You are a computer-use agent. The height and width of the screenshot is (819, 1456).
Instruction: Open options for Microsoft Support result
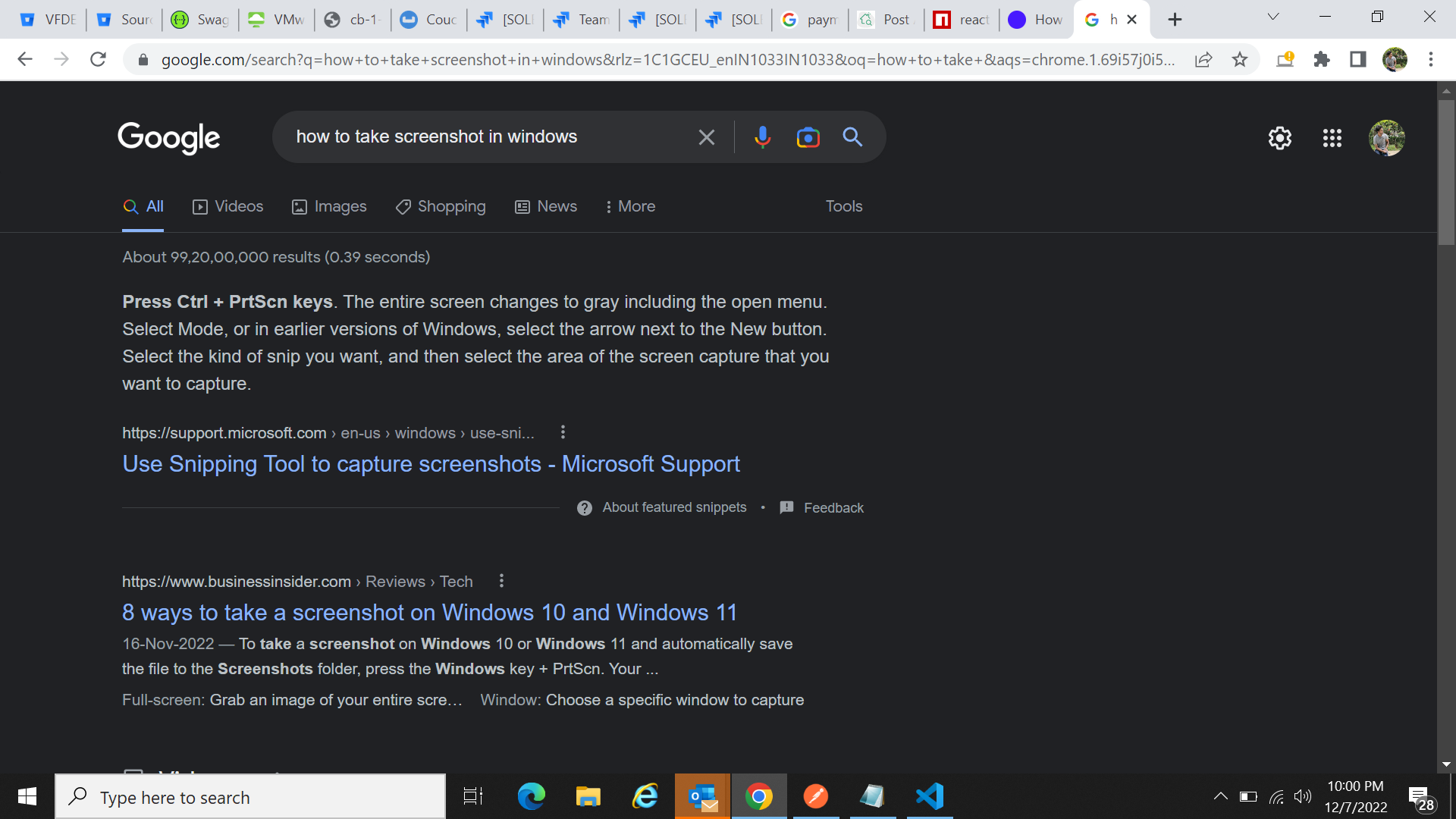[562, 432]
